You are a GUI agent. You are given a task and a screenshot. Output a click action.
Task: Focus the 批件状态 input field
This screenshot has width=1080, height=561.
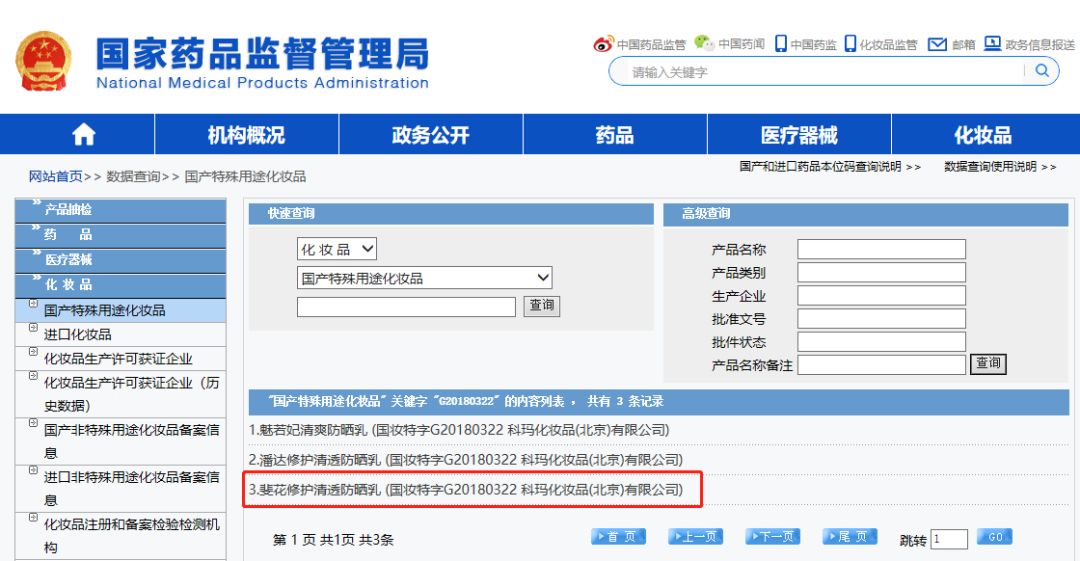click(882, 342)
